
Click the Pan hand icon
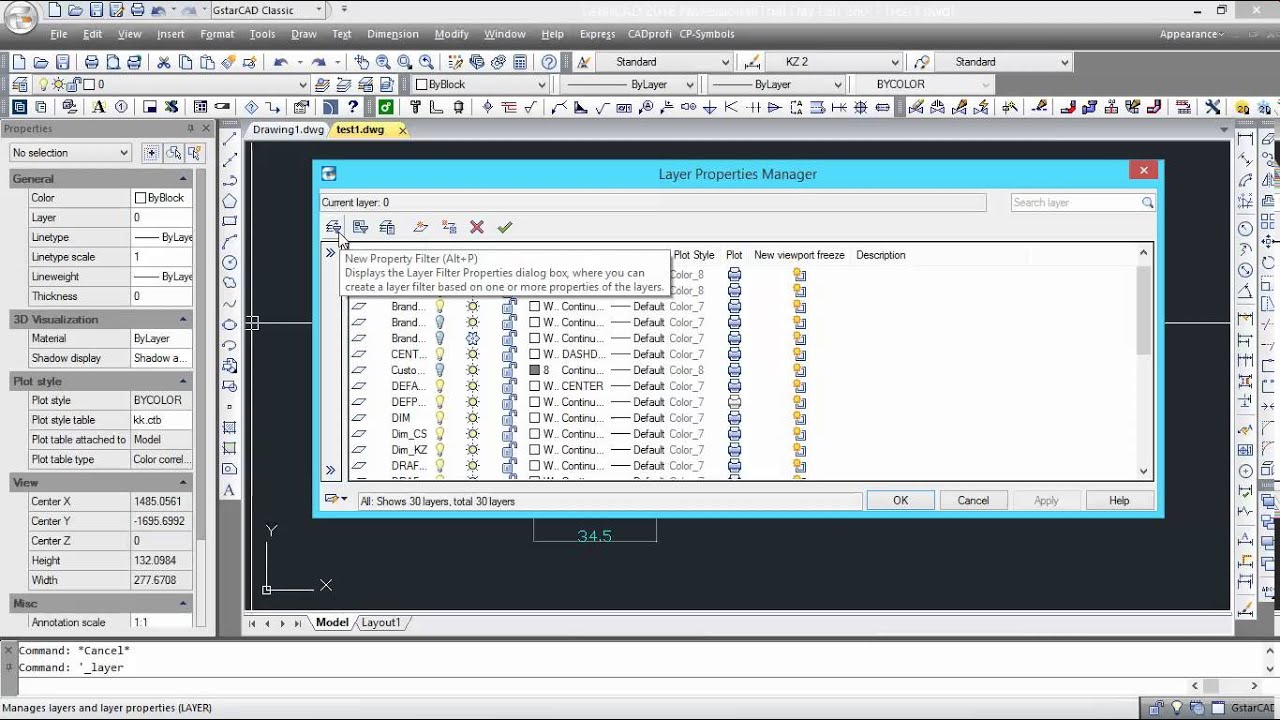coord(362,62)
